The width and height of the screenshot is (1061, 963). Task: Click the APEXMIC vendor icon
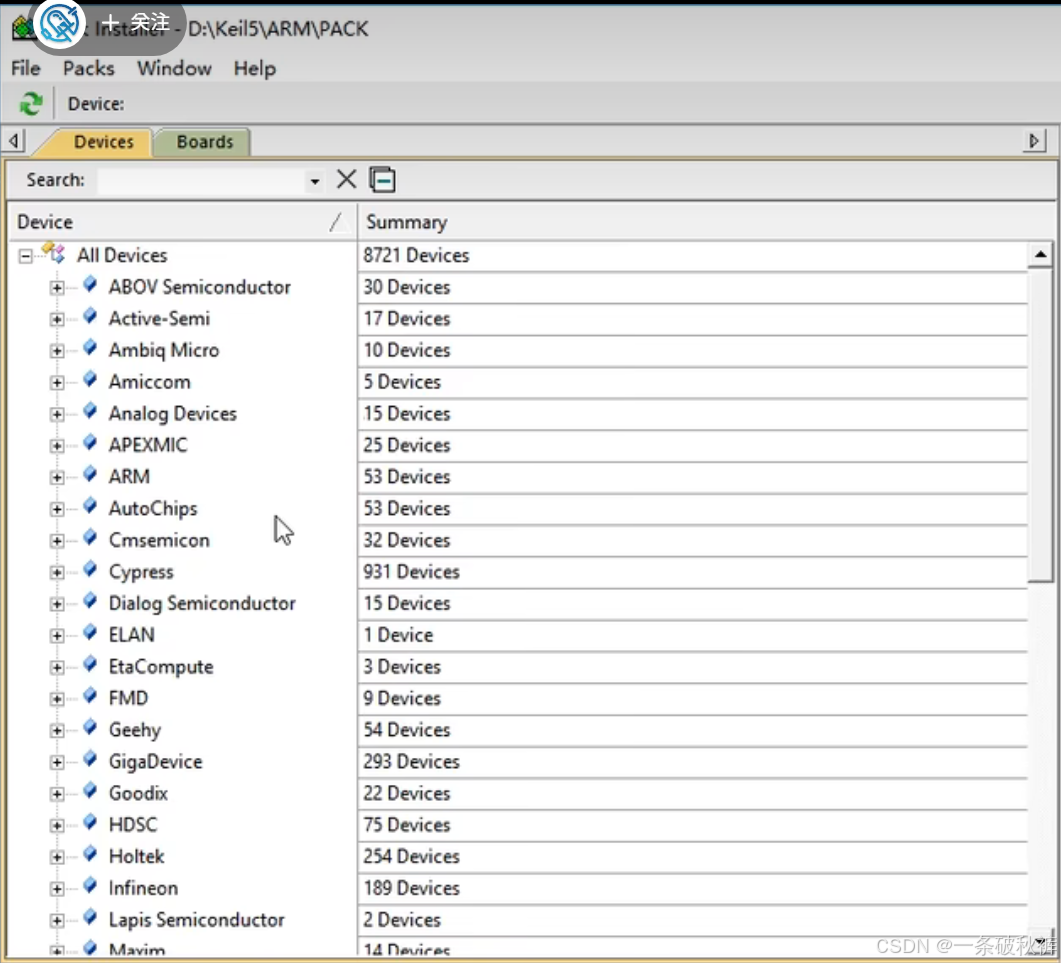[90, 443]
